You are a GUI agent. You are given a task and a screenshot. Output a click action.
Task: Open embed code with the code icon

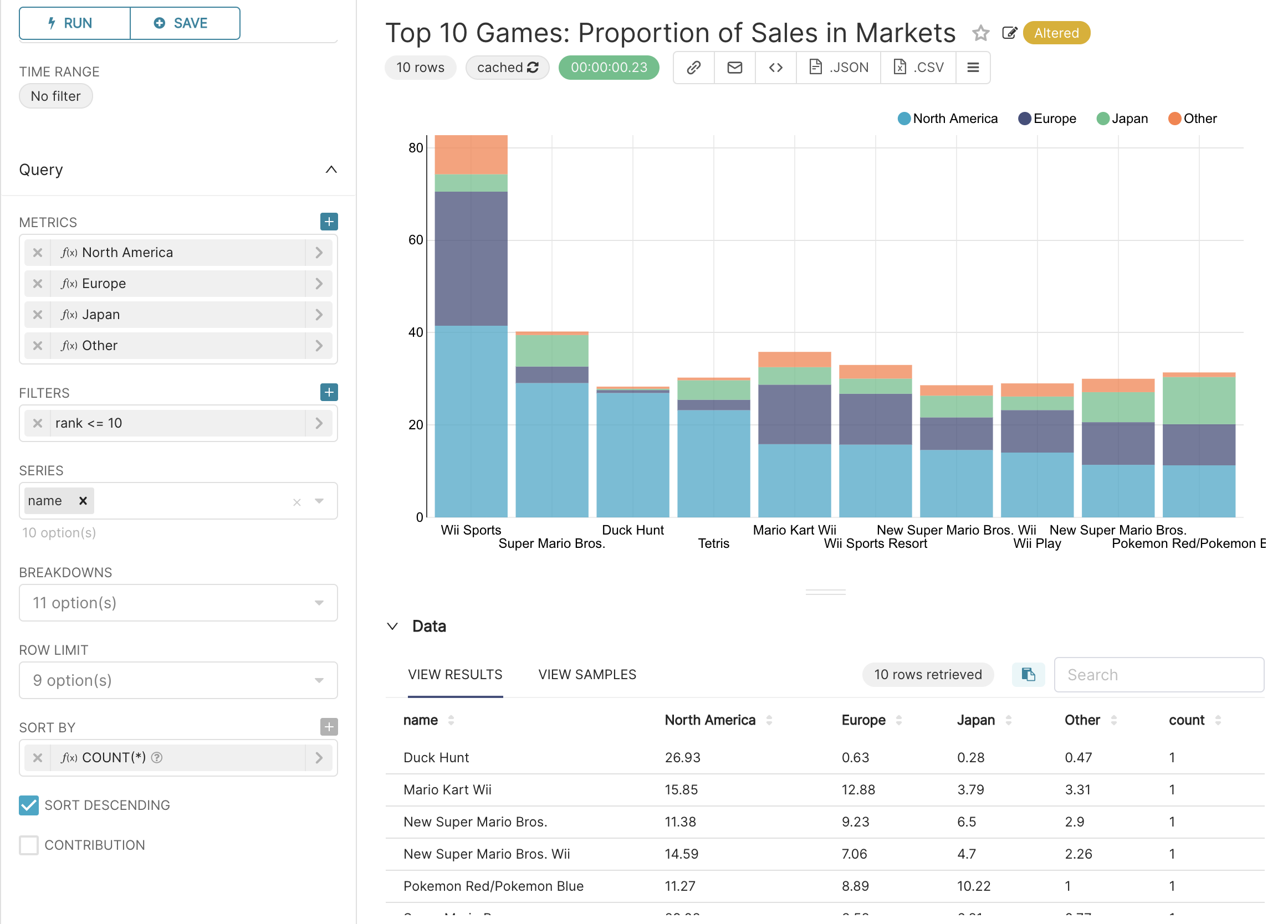tap(775, 67)
